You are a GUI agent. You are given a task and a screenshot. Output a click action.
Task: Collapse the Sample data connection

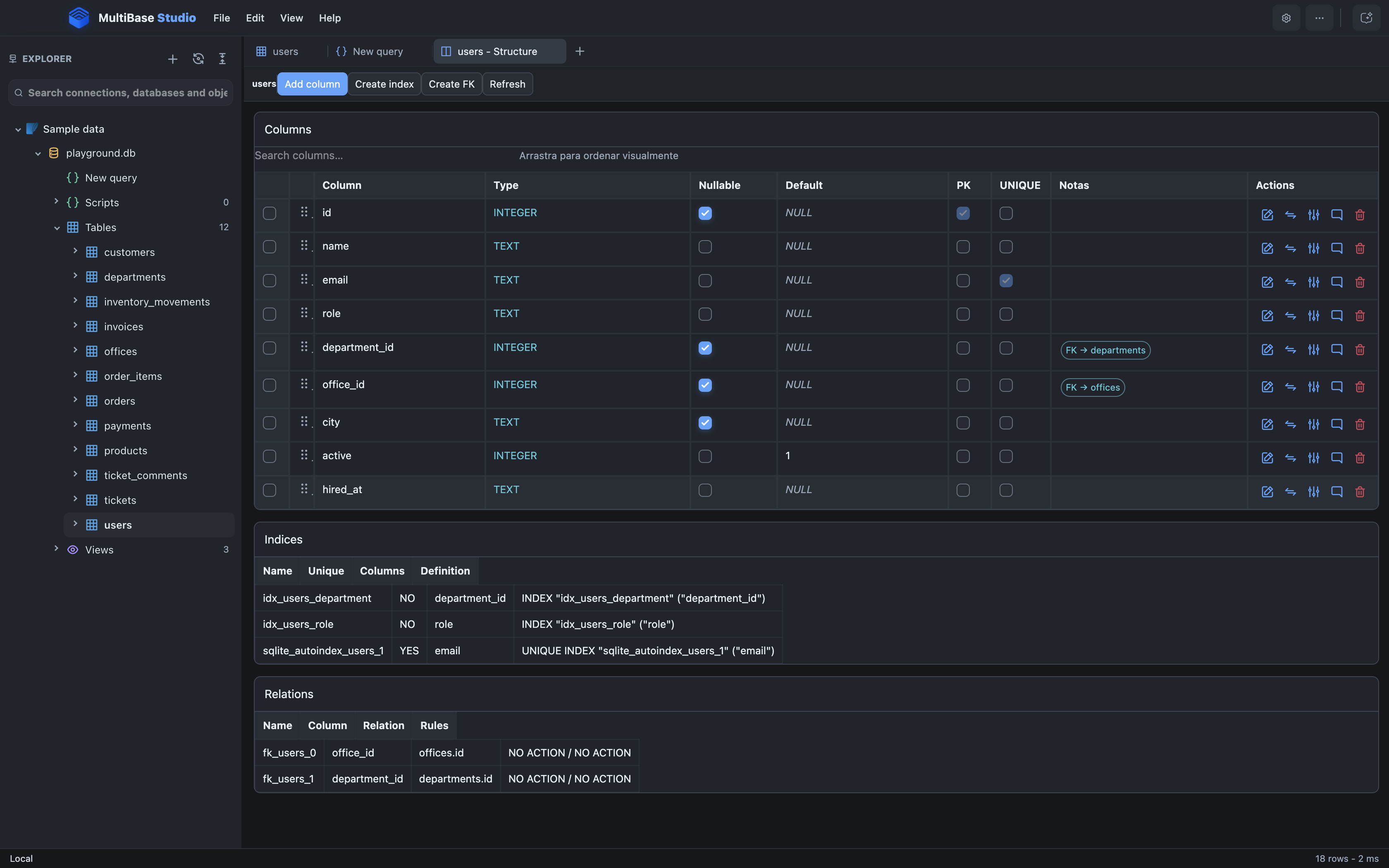click(x=18, y=129)
